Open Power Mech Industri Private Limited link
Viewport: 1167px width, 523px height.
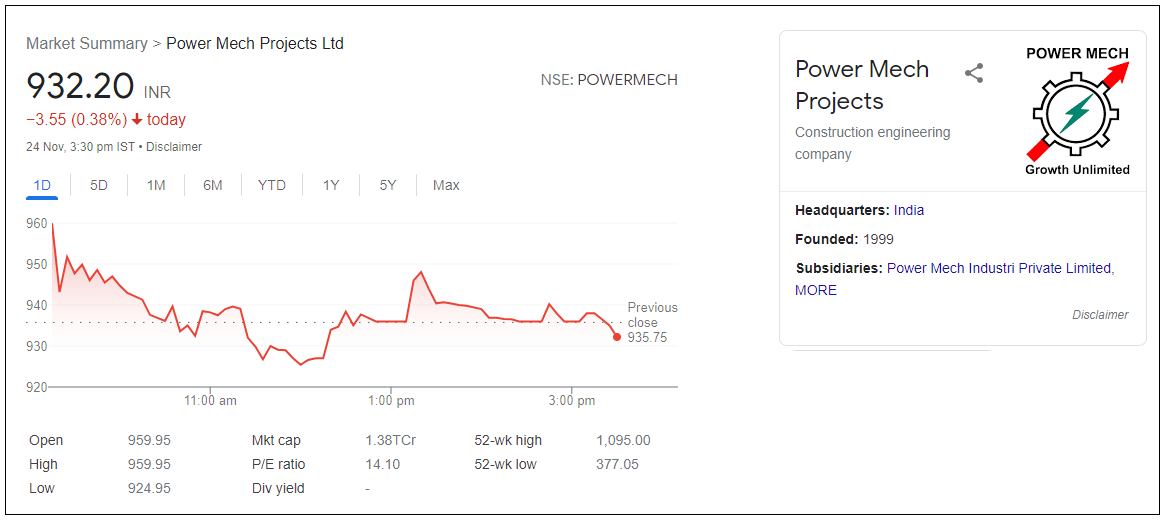[1000, 268]
